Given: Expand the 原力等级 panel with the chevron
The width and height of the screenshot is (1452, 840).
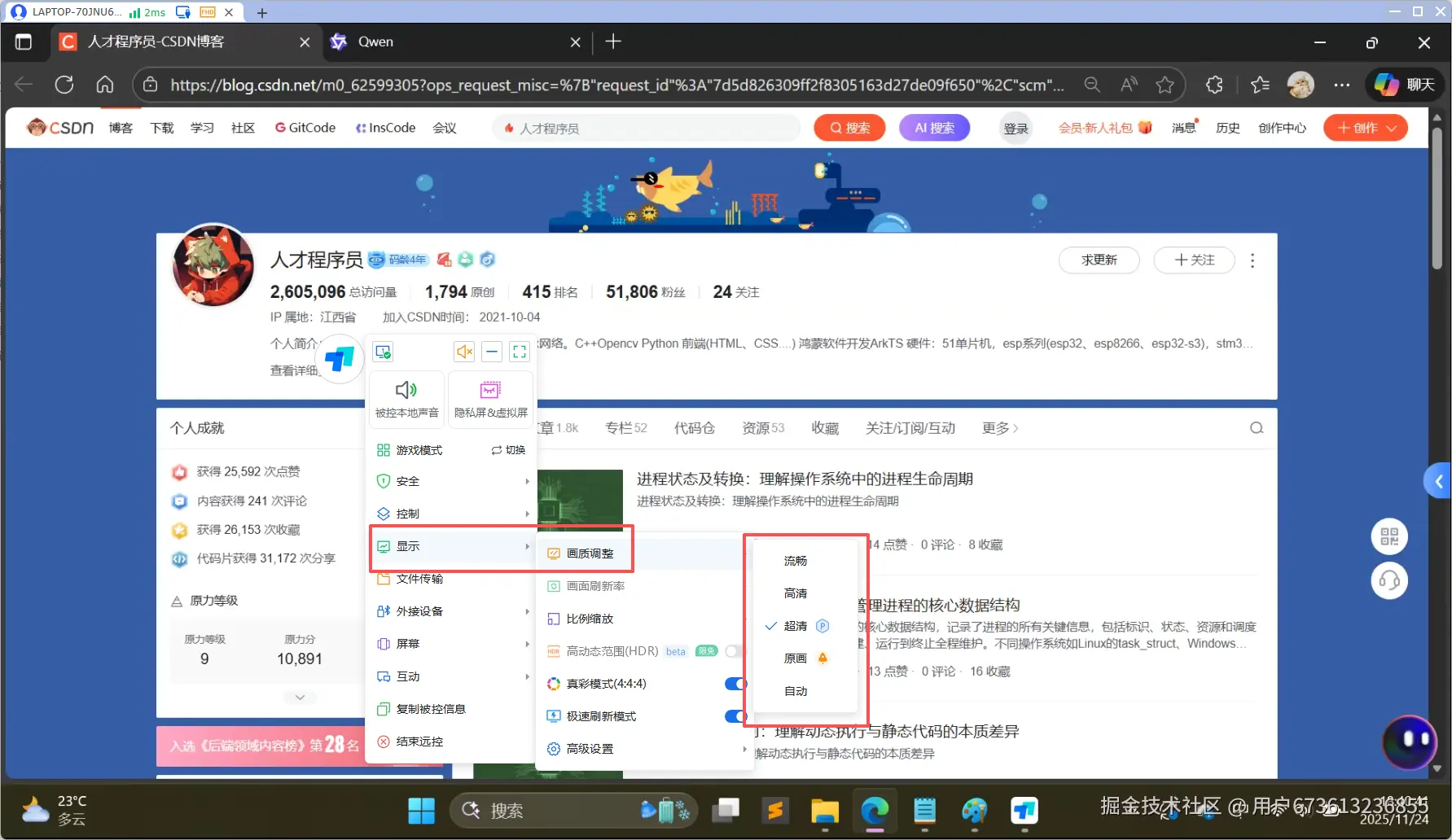Looking at the screenshot, I should point(300,697).
